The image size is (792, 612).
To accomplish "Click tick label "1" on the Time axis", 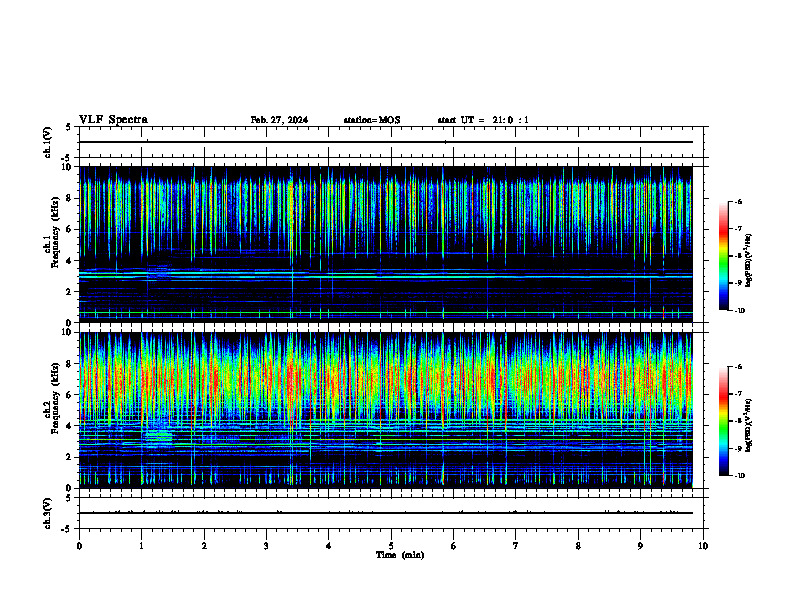I will click(141, 546).
